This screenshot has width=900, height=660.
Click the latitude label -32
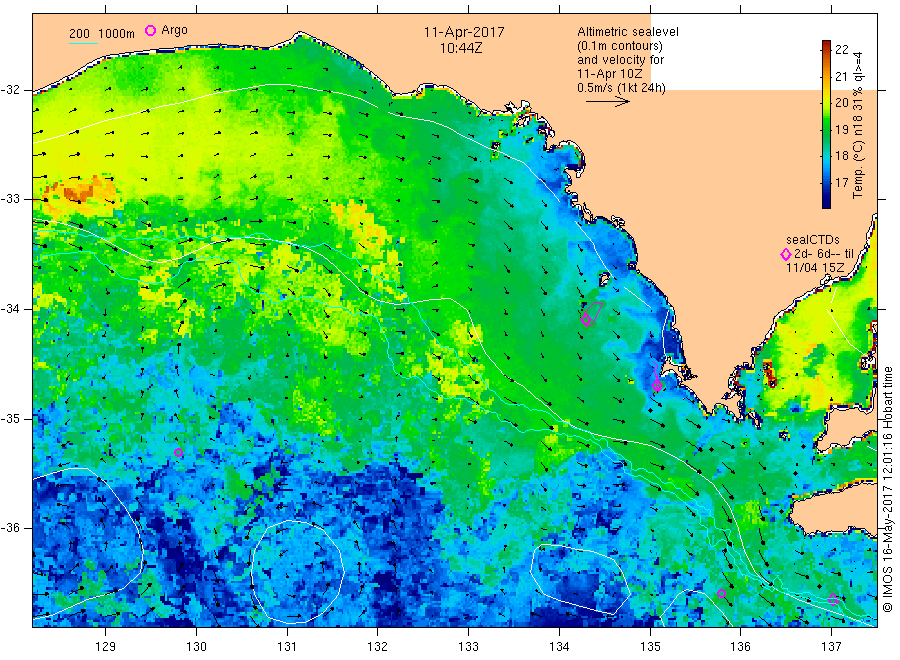click(x=11, y=90)
